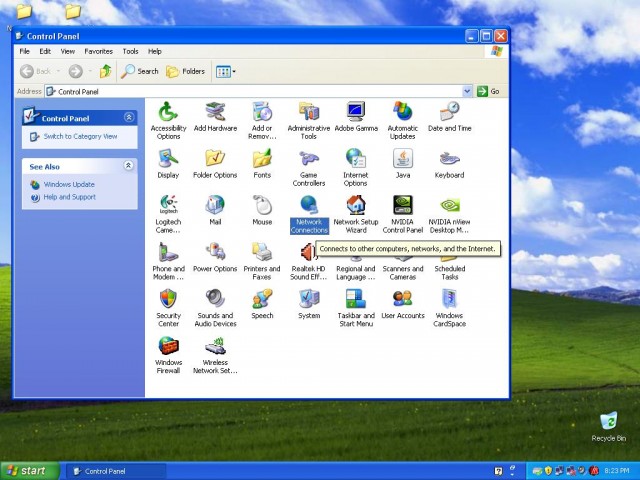This screenshot has height=480, width=640.
Task: Click the Search toolbar button
Action: (140, 71)
